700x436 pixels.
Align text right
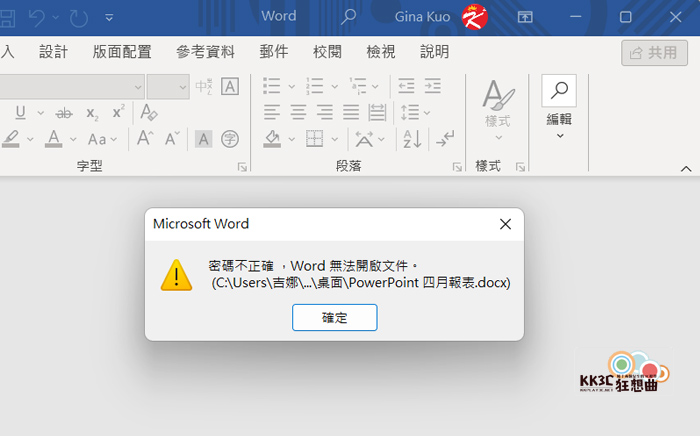pos(325,112)
